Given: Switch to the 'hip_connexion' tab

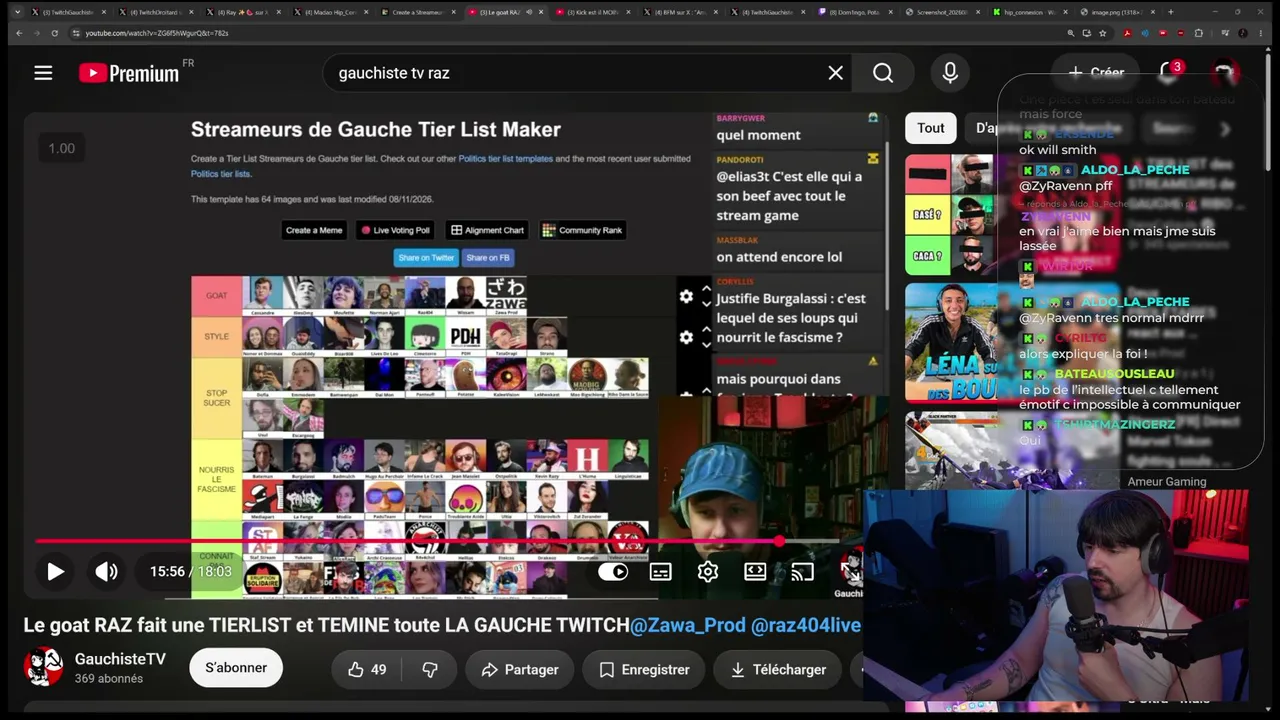Looking at the screenshot, I should point(1029,12).
